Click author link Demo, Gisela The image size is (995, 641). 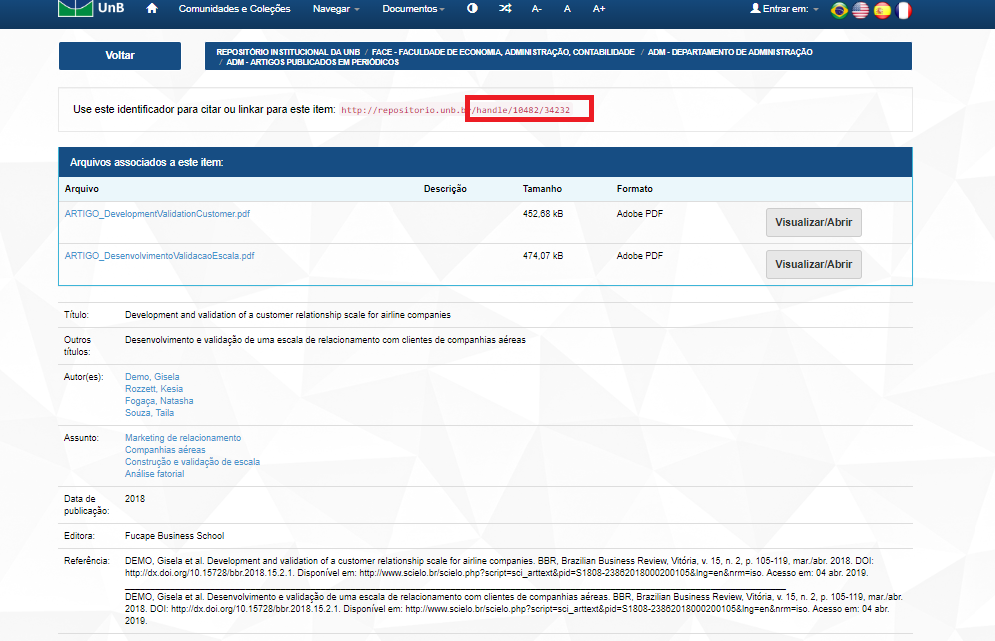[x=152, y=377]
